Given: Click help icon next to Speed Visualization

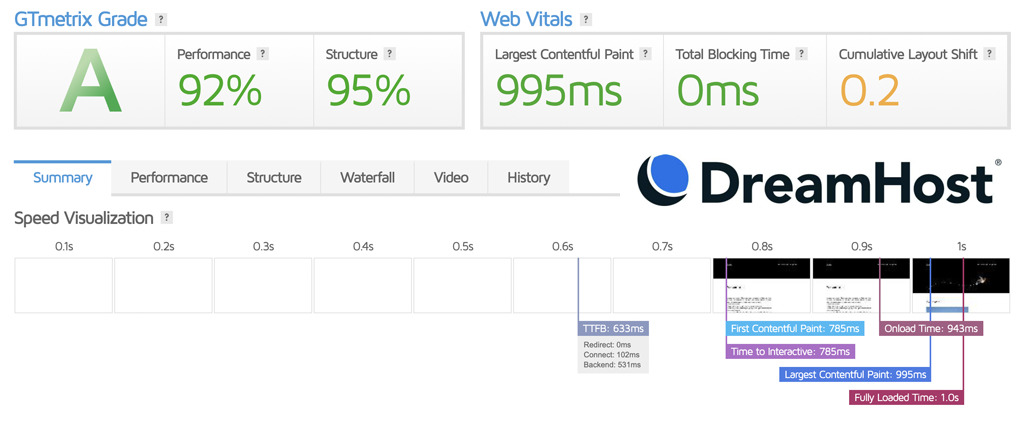Looking at the screenshot, I should pyautogui.click(x=167, y=217).
